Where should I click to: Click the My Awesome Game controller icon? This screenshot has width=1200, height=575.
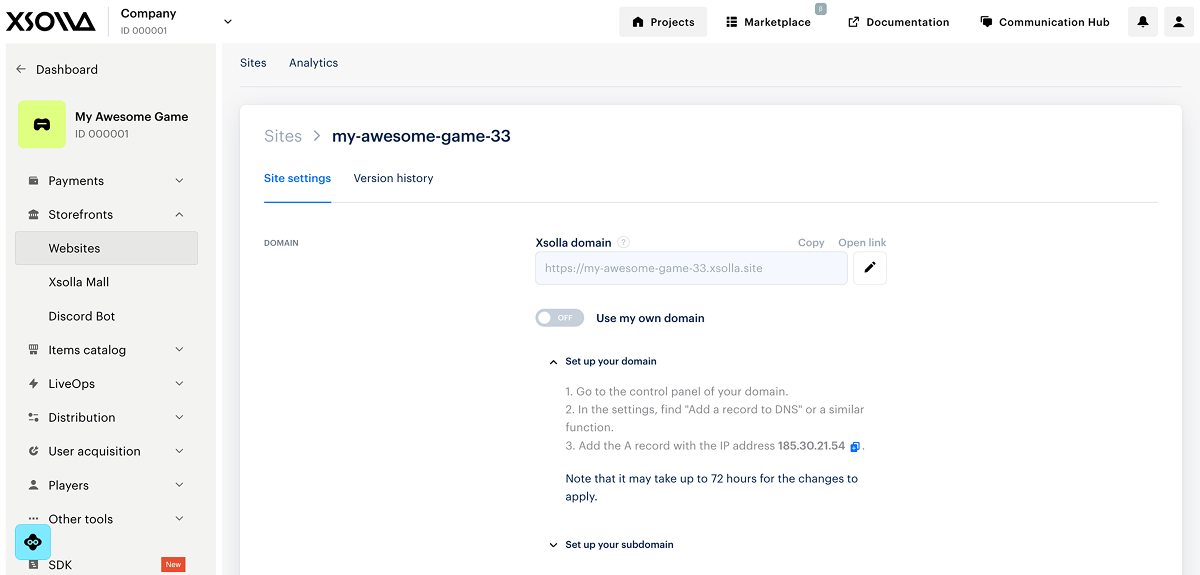coord(41,124)
